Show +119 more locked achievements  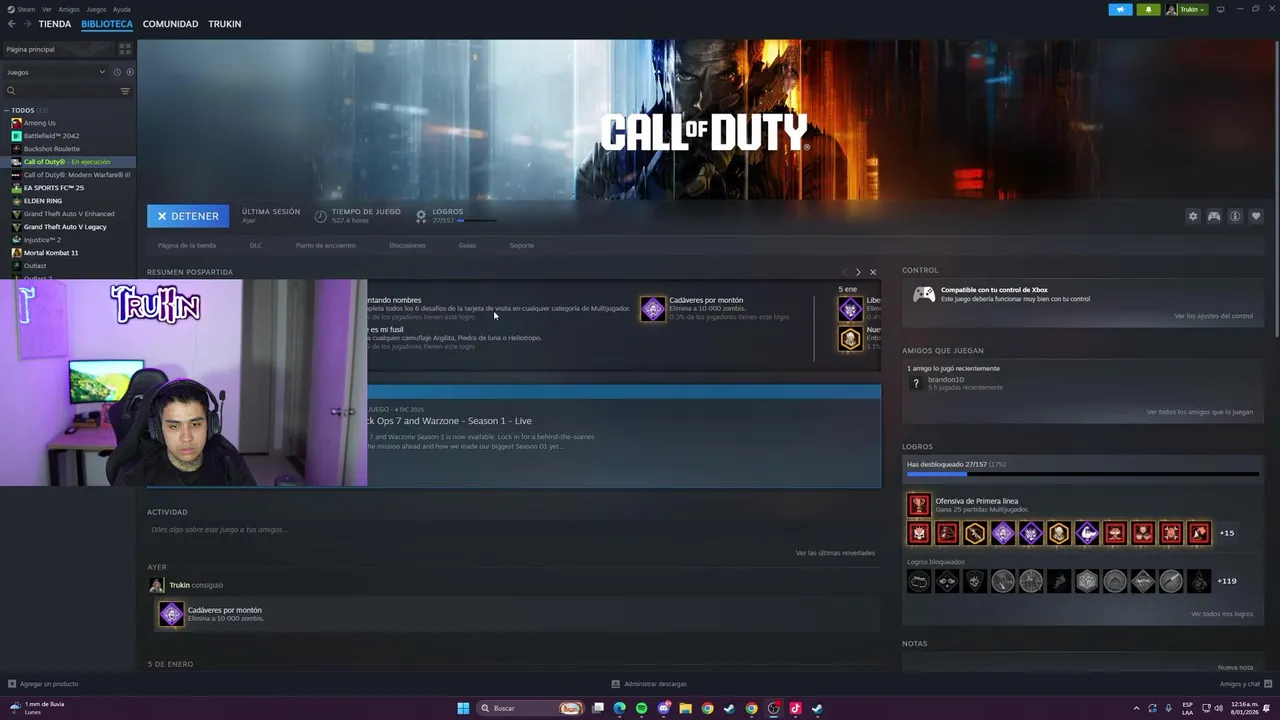[x=1226, y=581]
